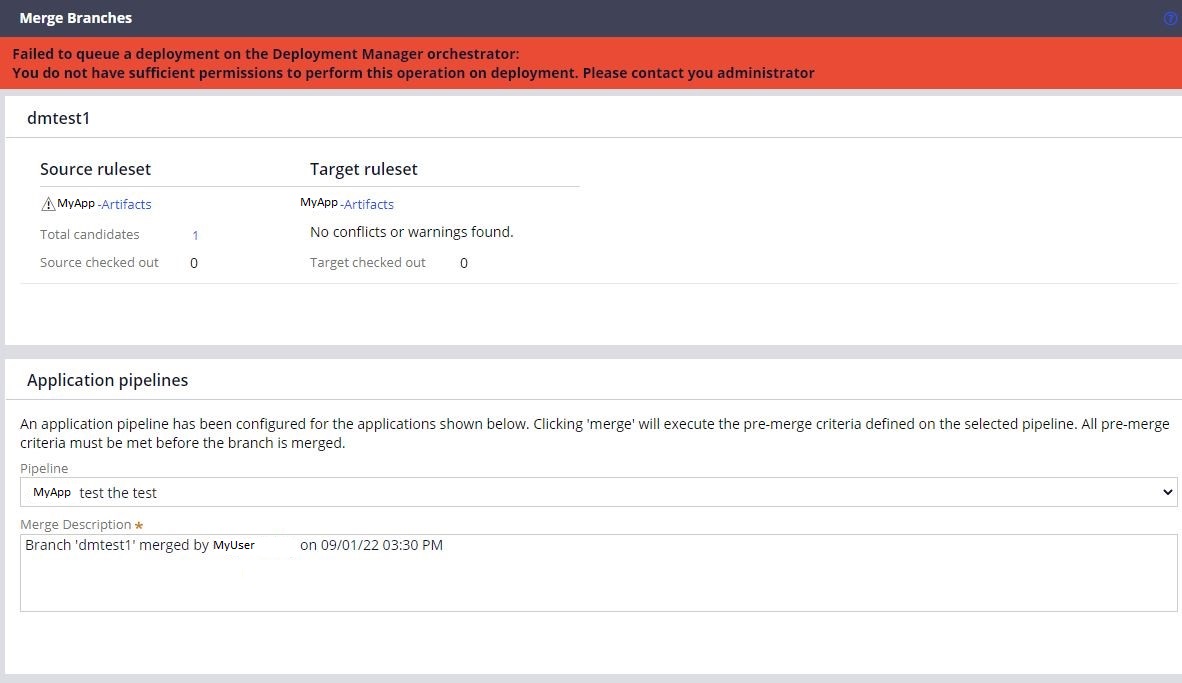View the total candidates count link
1182x683 pixels.
195,235
